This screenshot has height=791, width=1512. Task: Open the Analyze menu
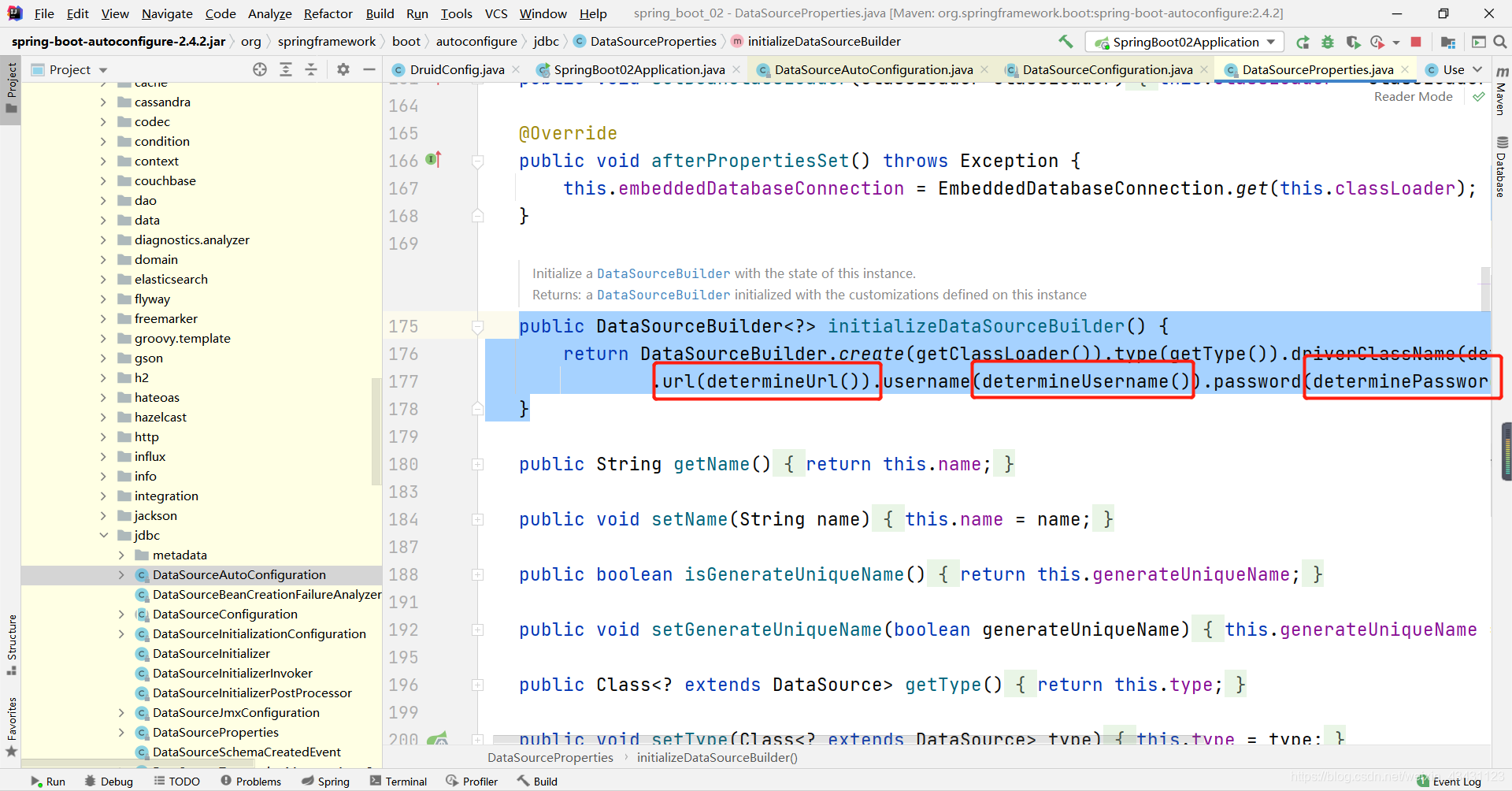tap(269, 13)
